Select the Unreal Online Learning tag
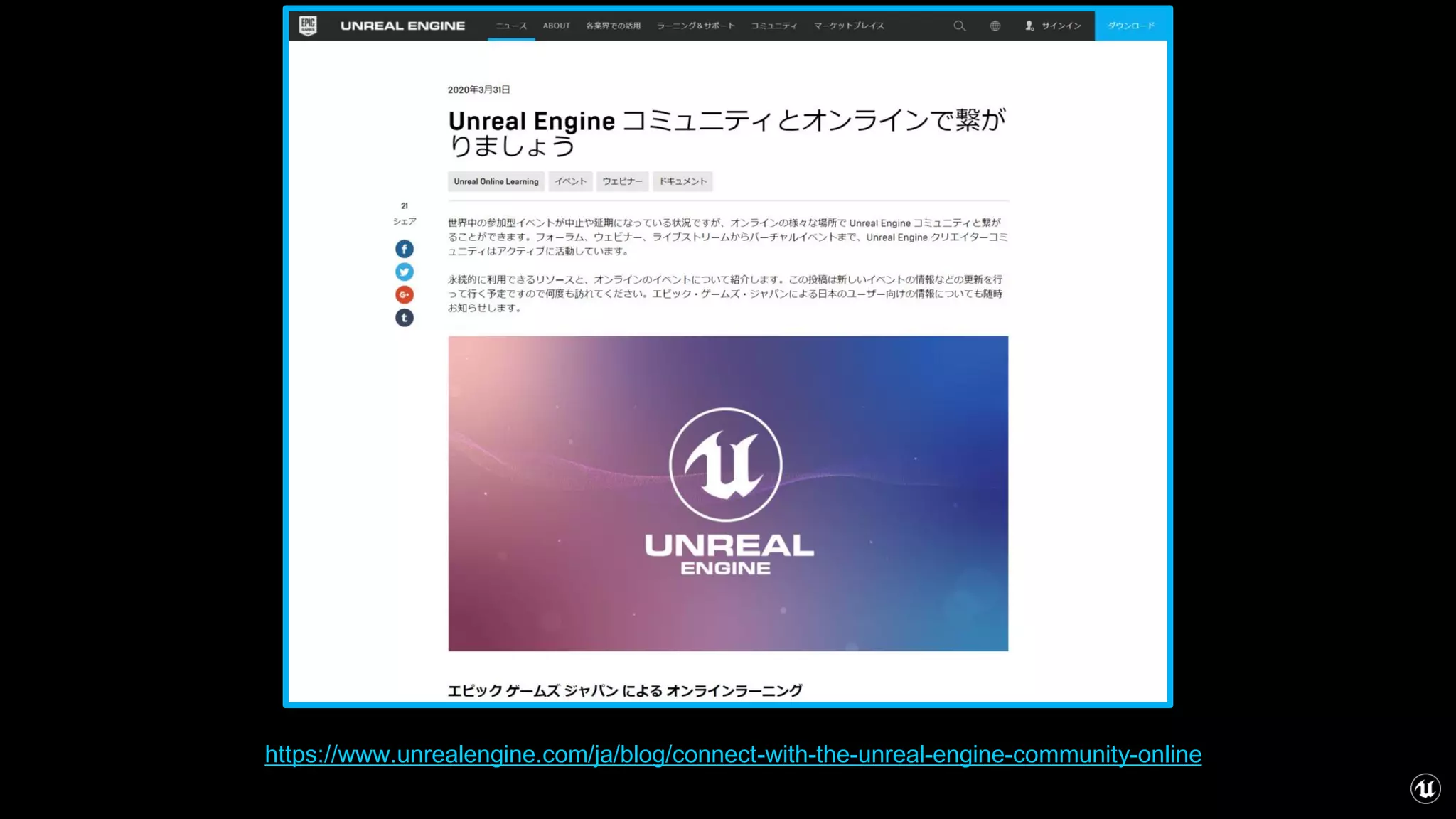The image size is (1456, 819). (496, 181)
